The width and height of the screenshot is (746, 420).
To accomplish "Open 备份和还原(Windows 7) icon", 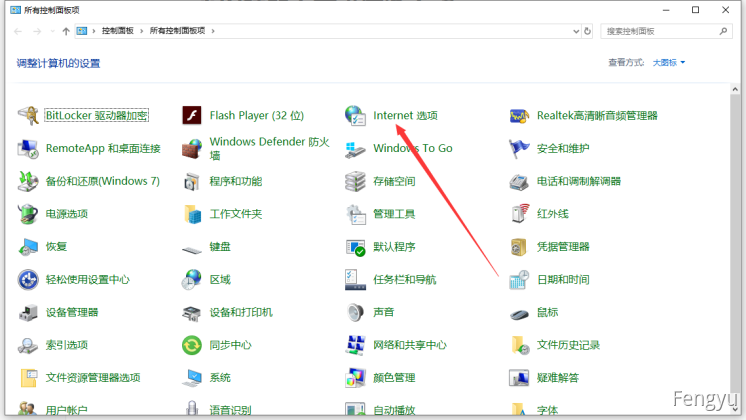I will (28, 181).
